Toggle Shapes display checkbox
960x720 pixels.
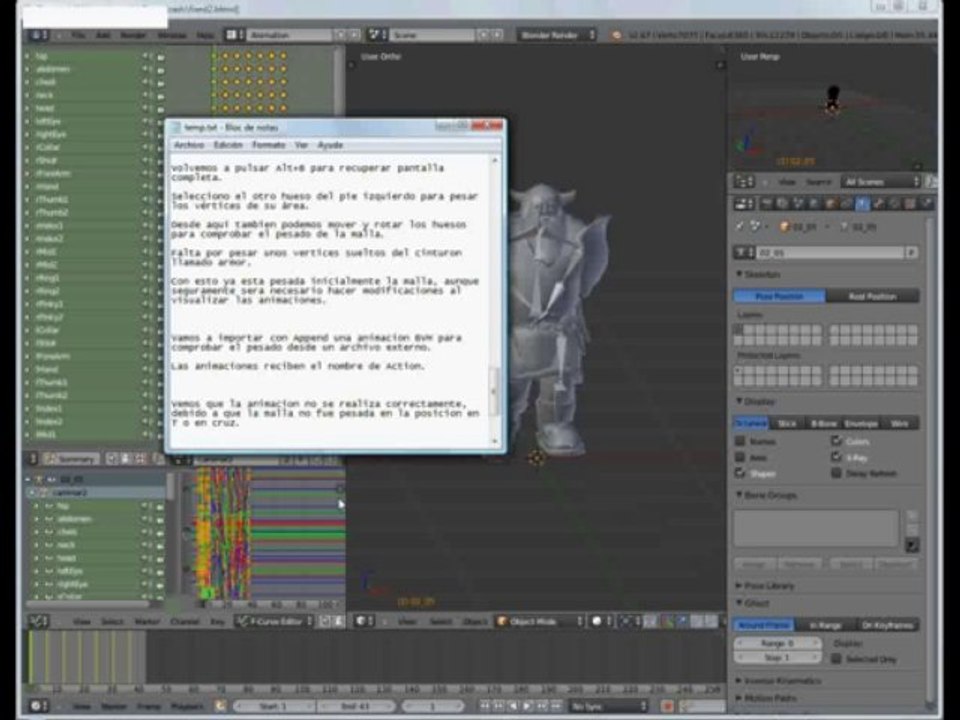(x=740, y=473)
